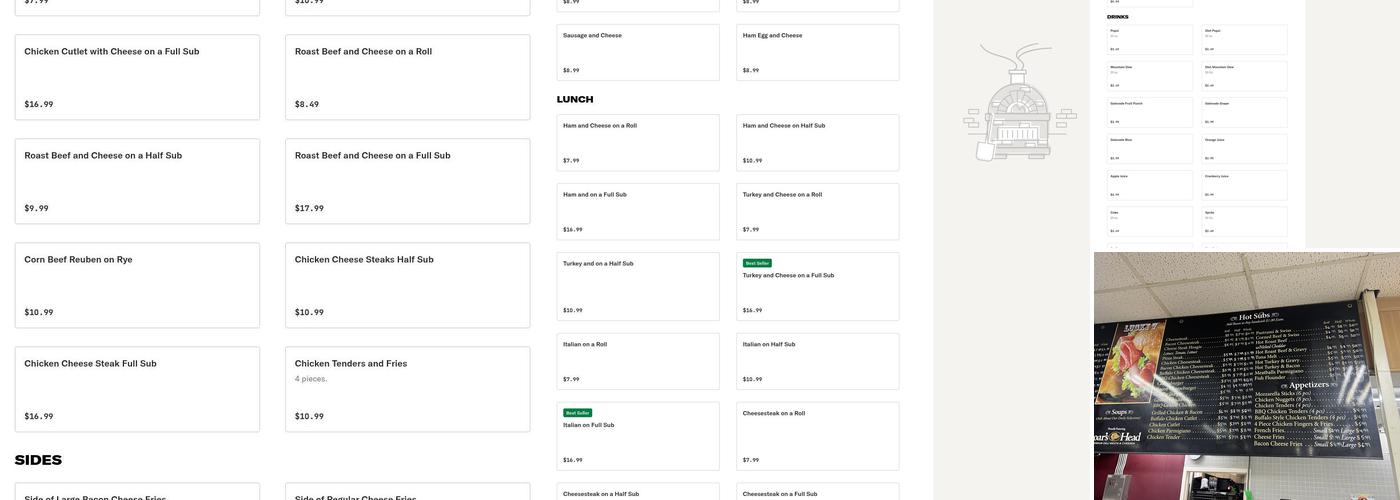This screenshot has width=1400, height=500.
Task: Open Chicken Tenders and Fries card
Action: click(x=407, y=389)
